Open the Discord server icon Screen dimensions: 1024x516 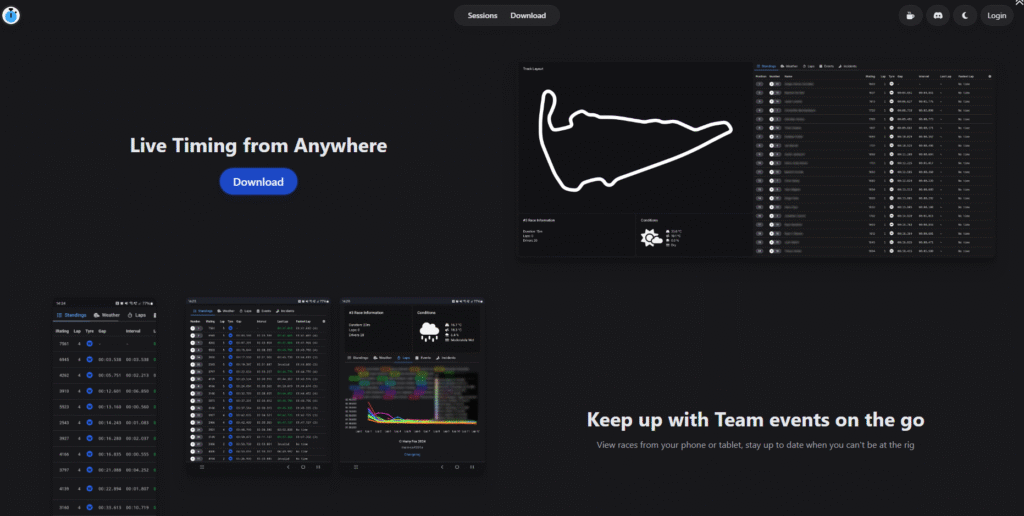(x=937, y=15)
